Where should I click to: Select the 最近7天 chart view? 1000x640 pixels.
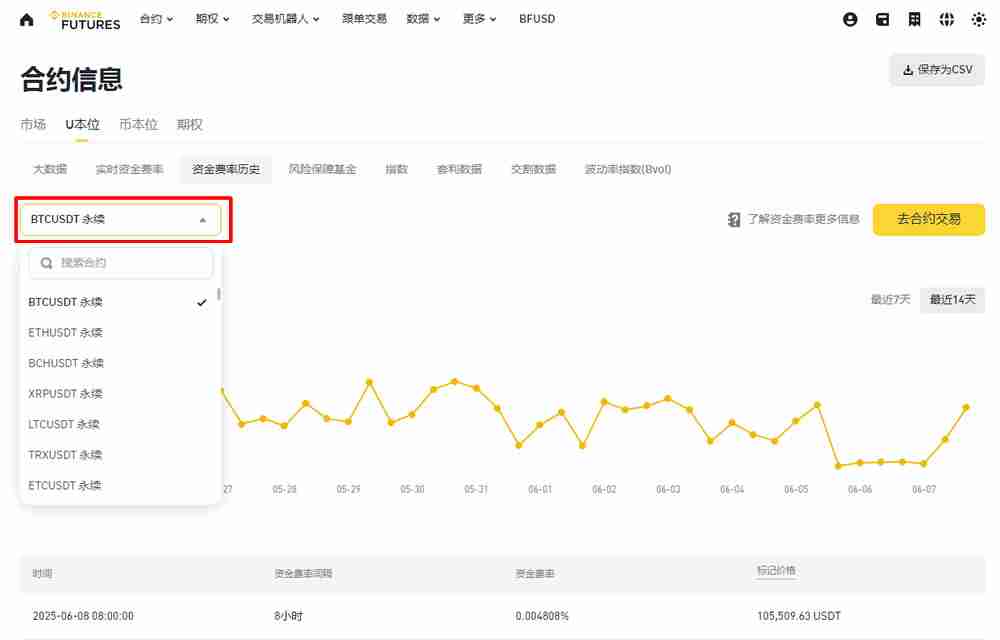click(889, 299)
